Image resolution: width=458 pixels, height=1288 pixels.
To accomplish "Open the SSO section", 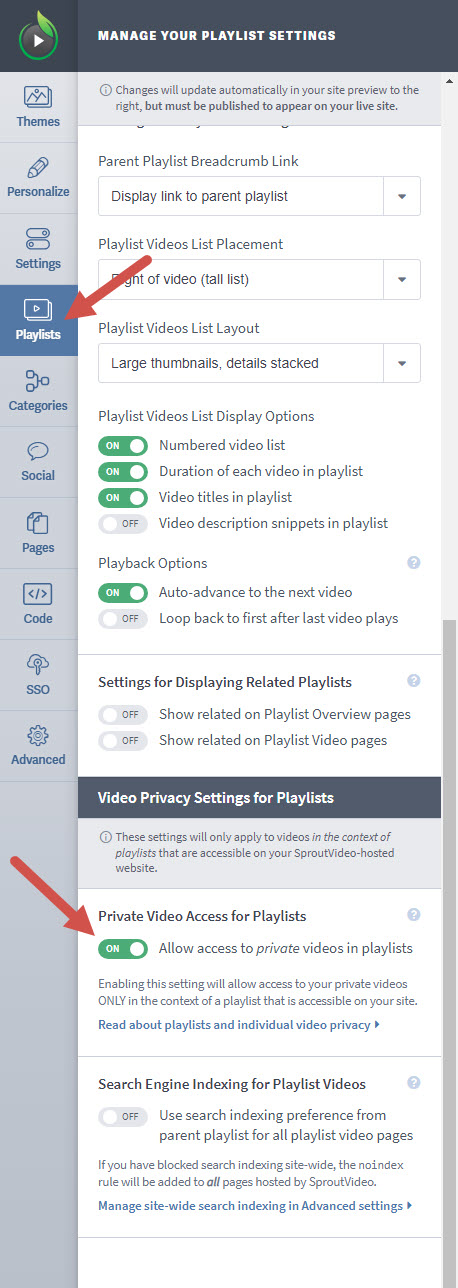I will [39, 675].
